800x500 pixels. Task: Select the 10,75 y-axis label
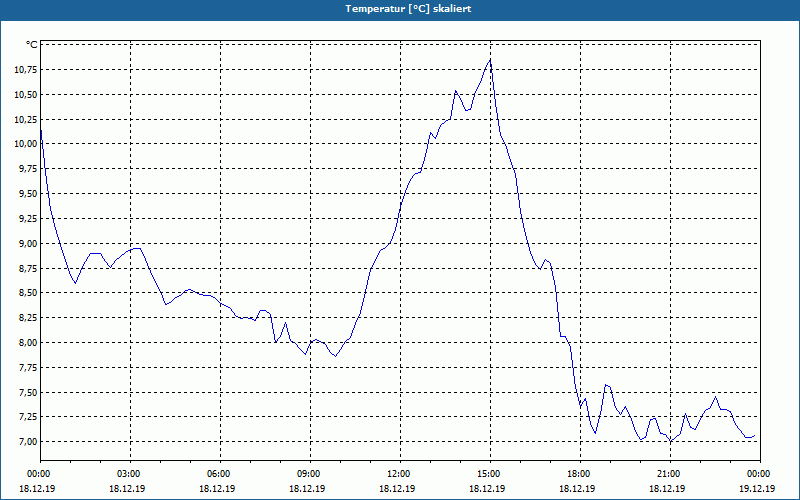point(26,70)
